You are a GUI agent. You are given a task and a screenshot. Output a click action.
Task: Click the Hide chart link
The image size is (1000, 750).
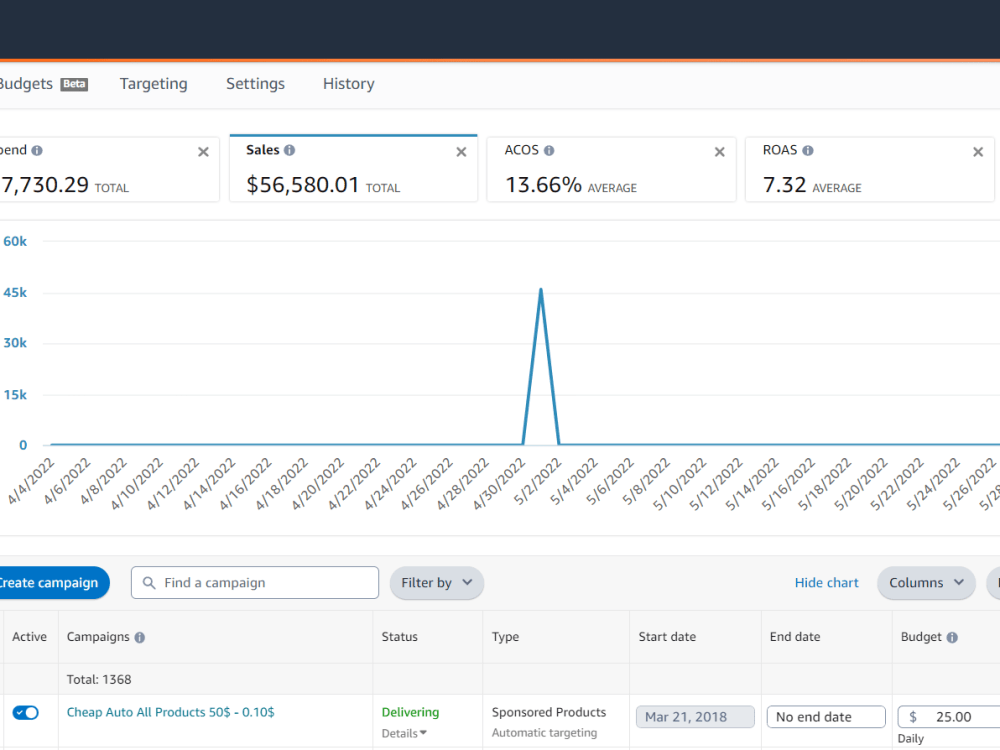827,583
